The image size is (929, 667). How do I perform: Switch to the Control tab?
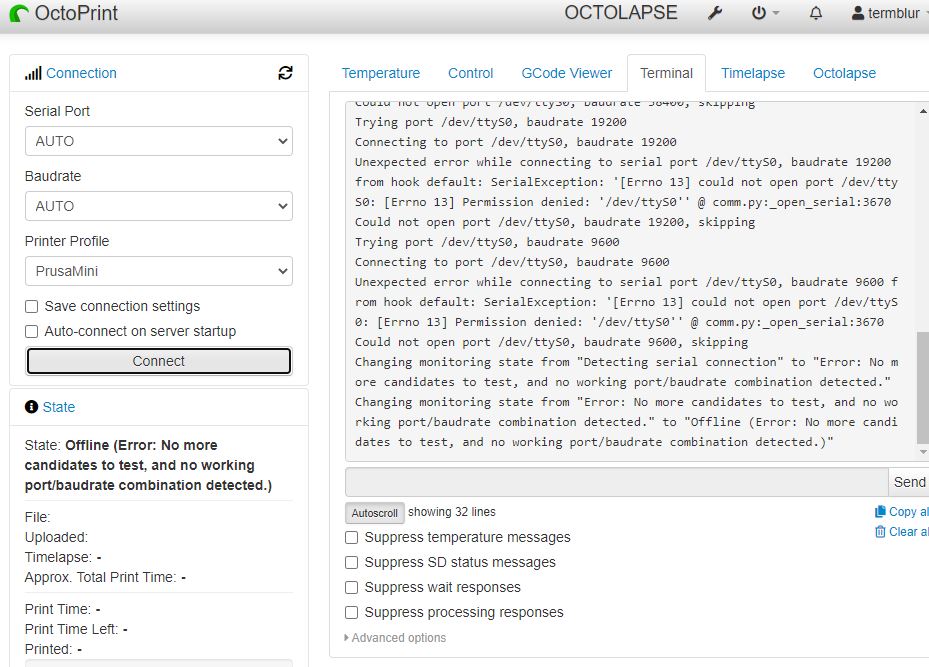coord(470,73)
